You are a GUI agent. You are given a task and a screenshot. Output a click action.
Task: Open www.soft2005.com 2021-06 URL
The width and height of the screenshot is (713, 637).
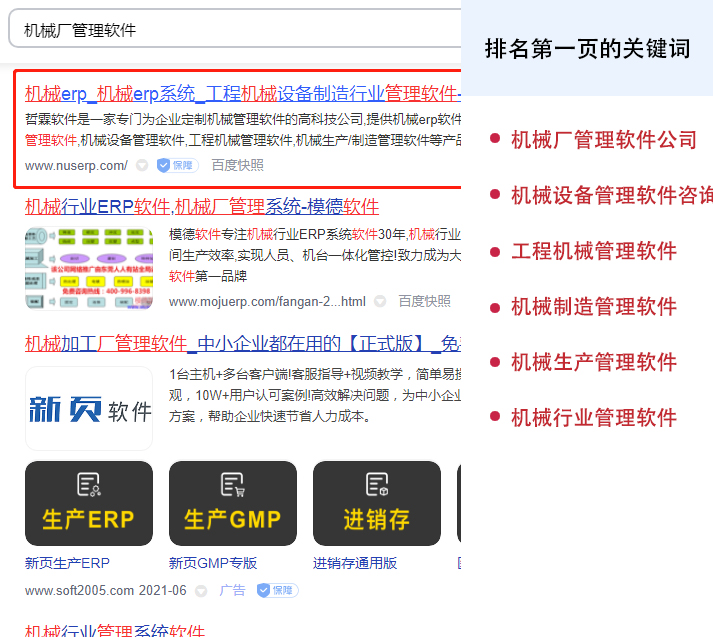tap(105, 591)
